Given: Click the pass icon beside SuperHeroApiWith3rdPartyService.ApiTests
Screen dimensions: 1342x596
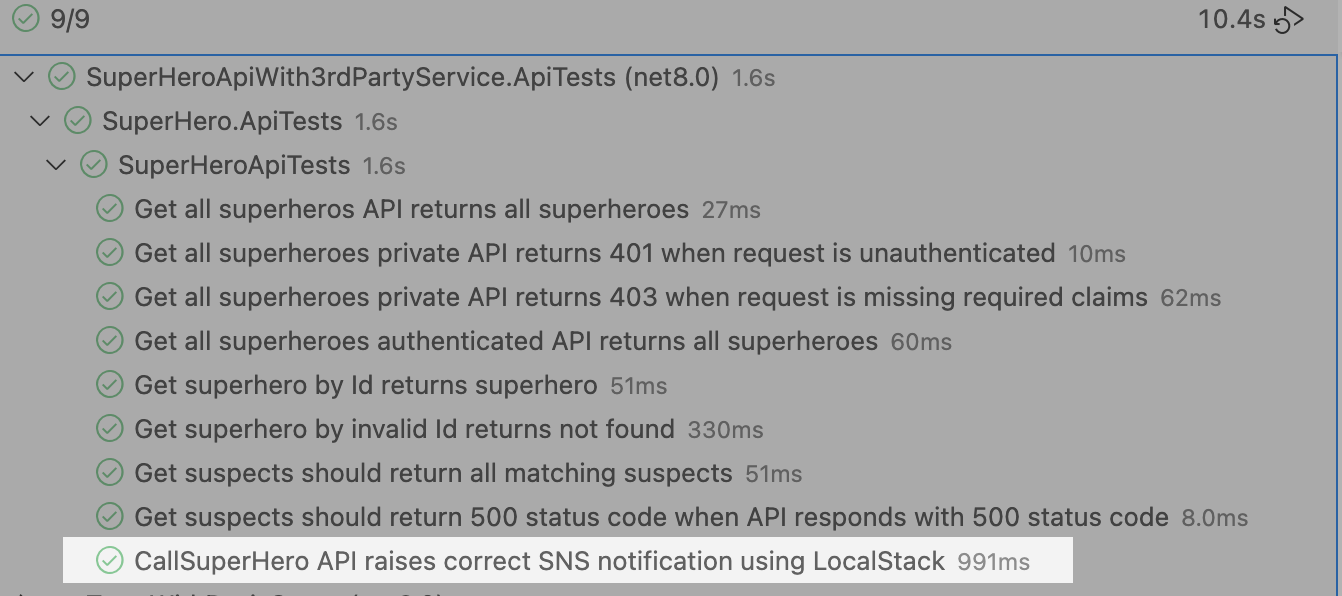Looking at the screenshot, I should [x=62, y=77].
